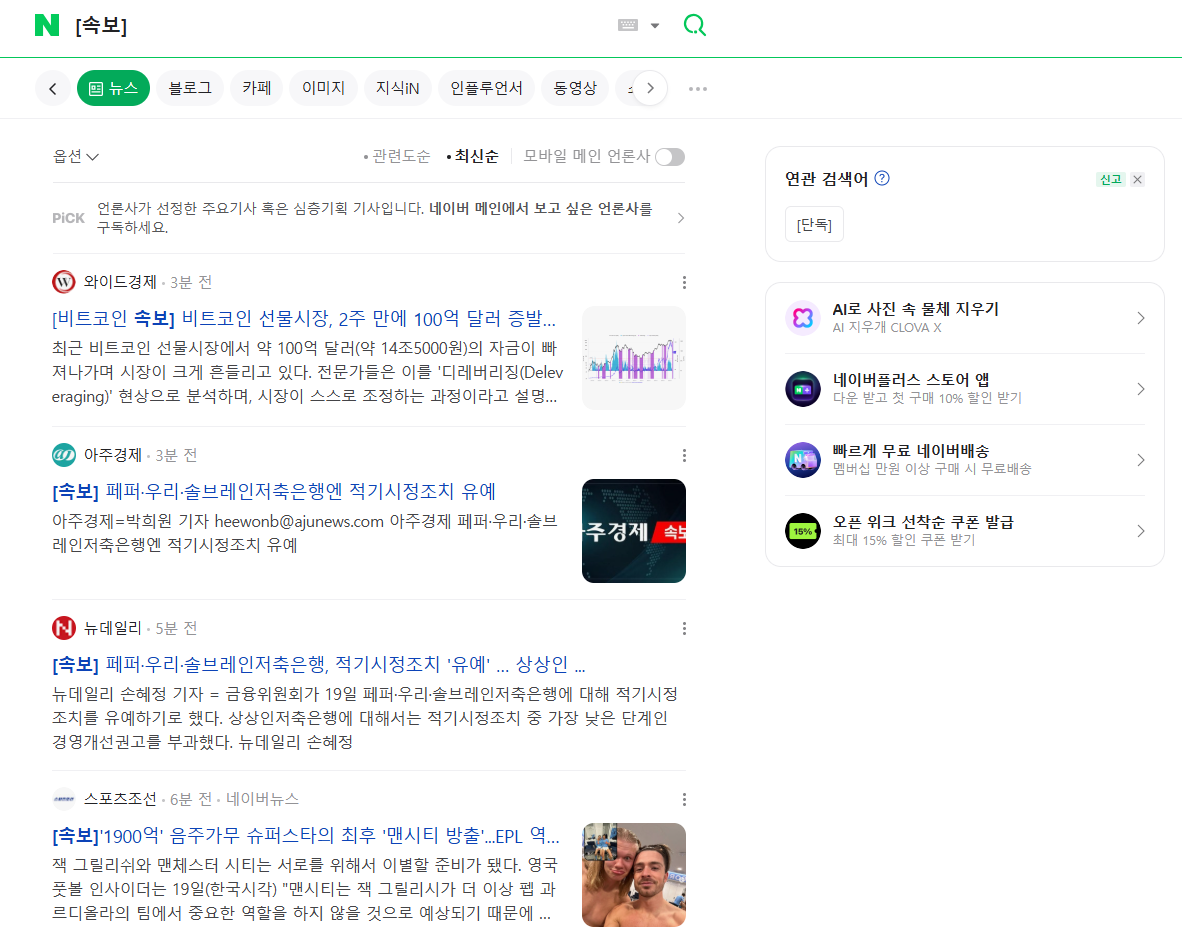
Task: Open the 뉴데일리 상상인 headline
Action: point(319,664)
